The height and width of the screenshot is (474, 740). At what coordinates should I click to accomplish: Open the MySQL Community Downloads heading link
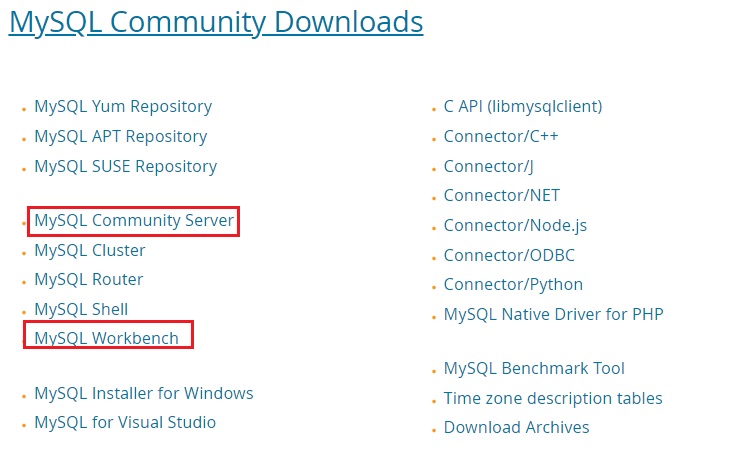click(216, 22)
